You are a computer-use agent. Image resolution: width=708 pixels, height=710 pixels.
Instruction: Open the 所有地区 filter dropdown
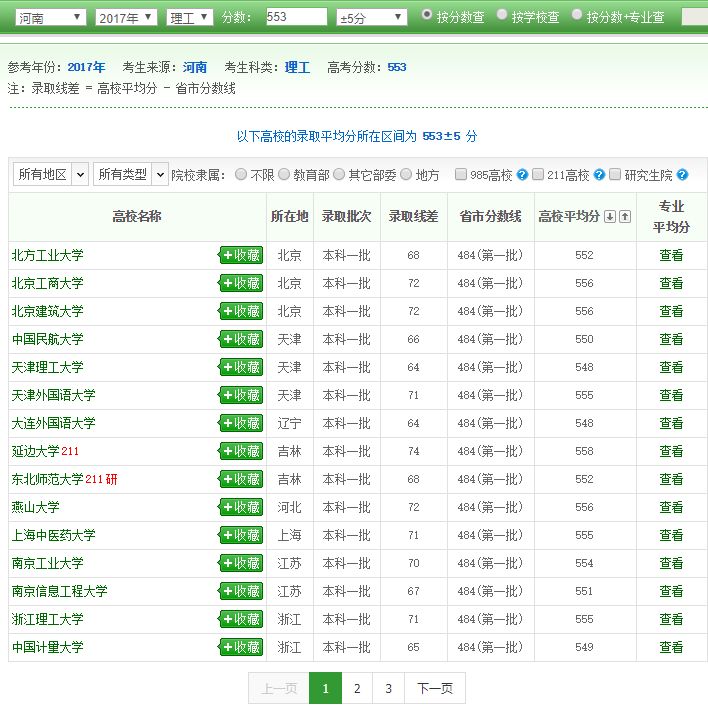click(50, 174)
